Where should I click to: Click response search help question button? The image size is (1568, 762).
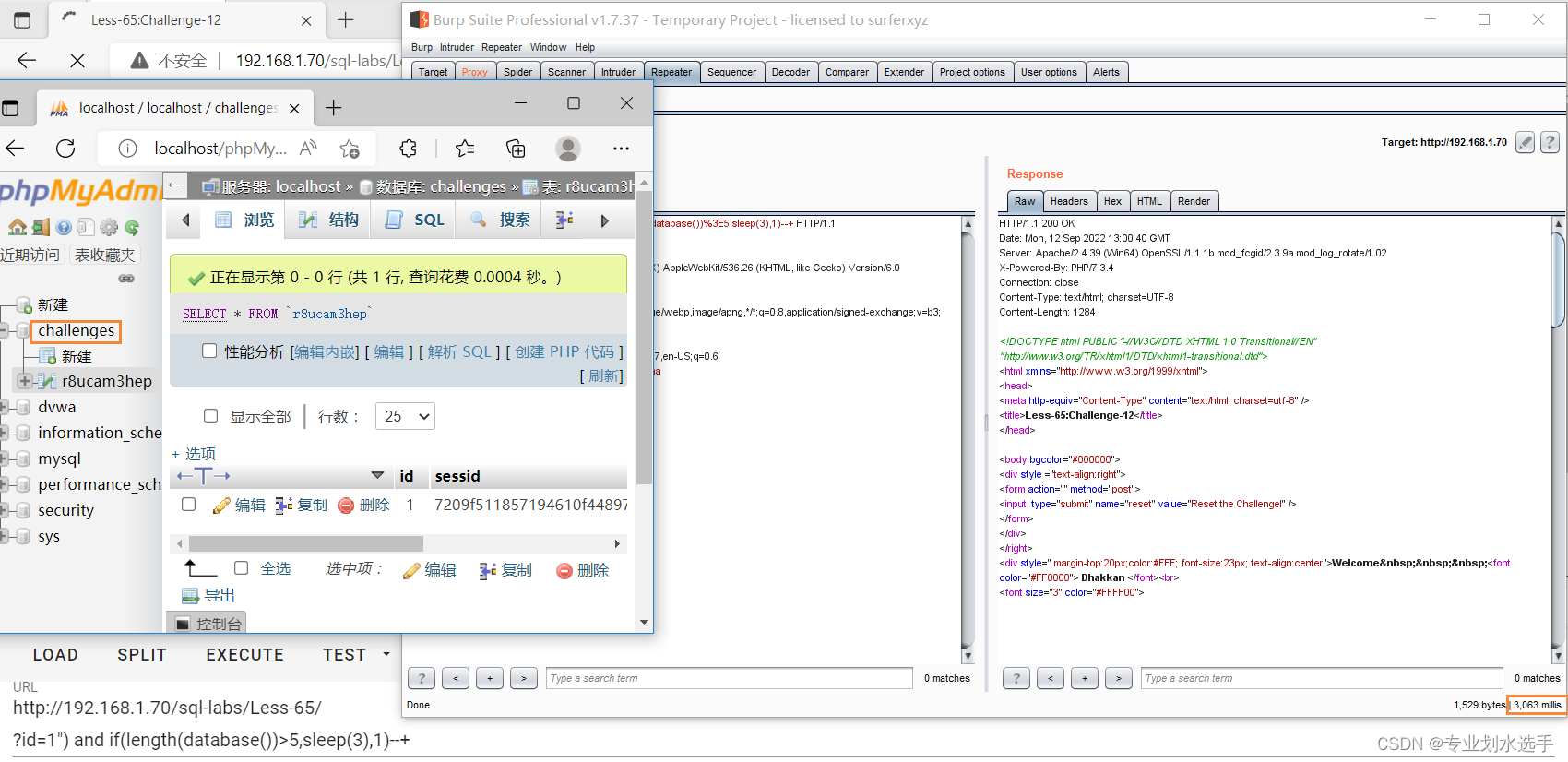point(1016,678)
